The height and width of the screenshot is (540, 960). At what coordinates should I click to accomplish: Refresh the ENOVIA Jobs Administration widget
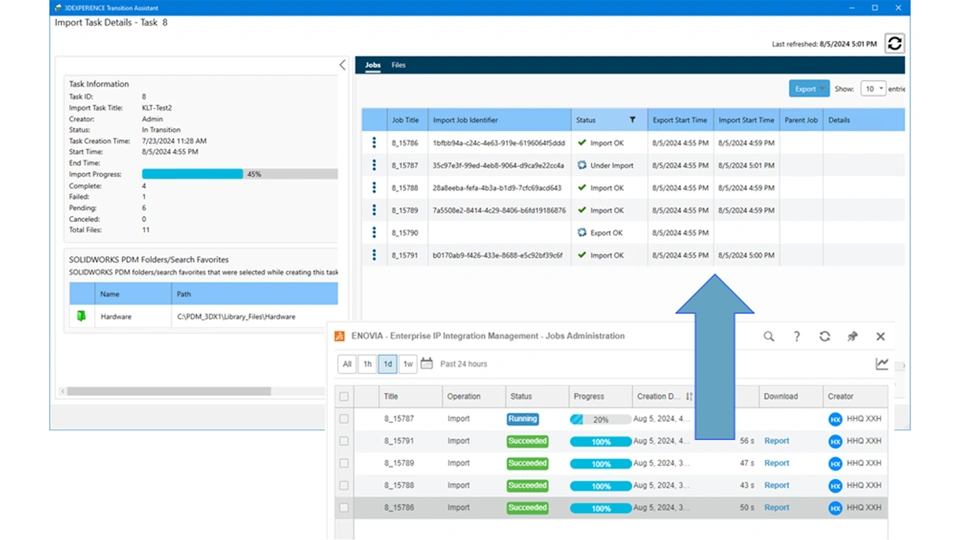[x=825, y=336]
